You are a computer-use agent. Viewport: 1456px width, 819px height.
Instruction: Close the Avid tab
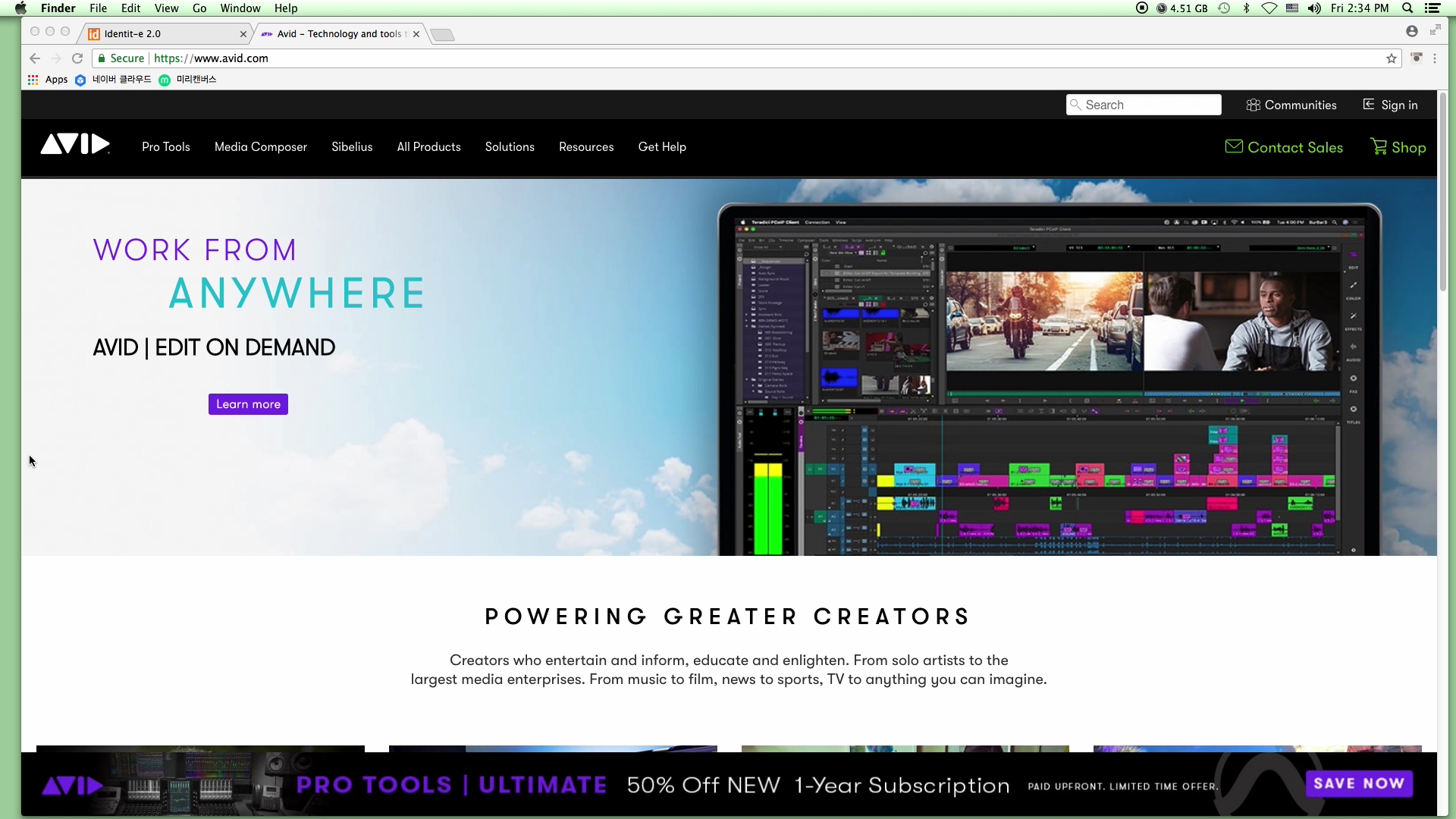[416, 34]
